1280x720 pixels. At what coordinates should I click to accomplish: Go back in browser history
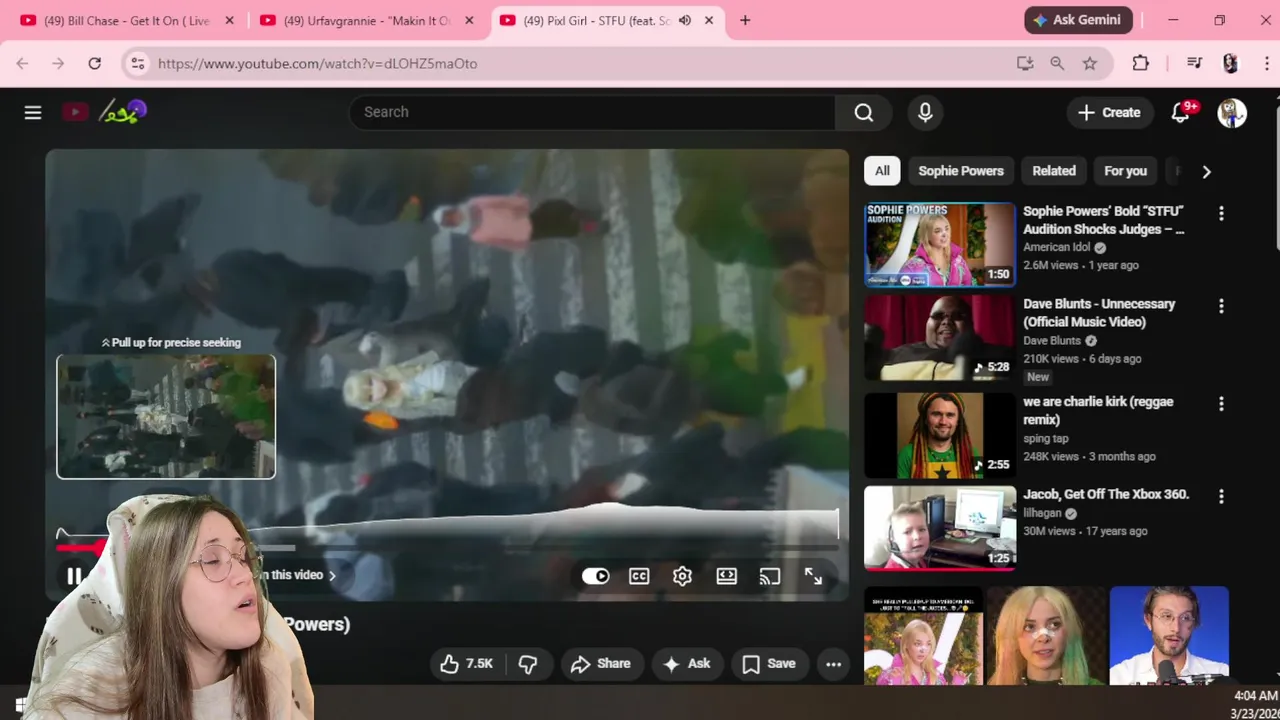[x=22, y=63]
